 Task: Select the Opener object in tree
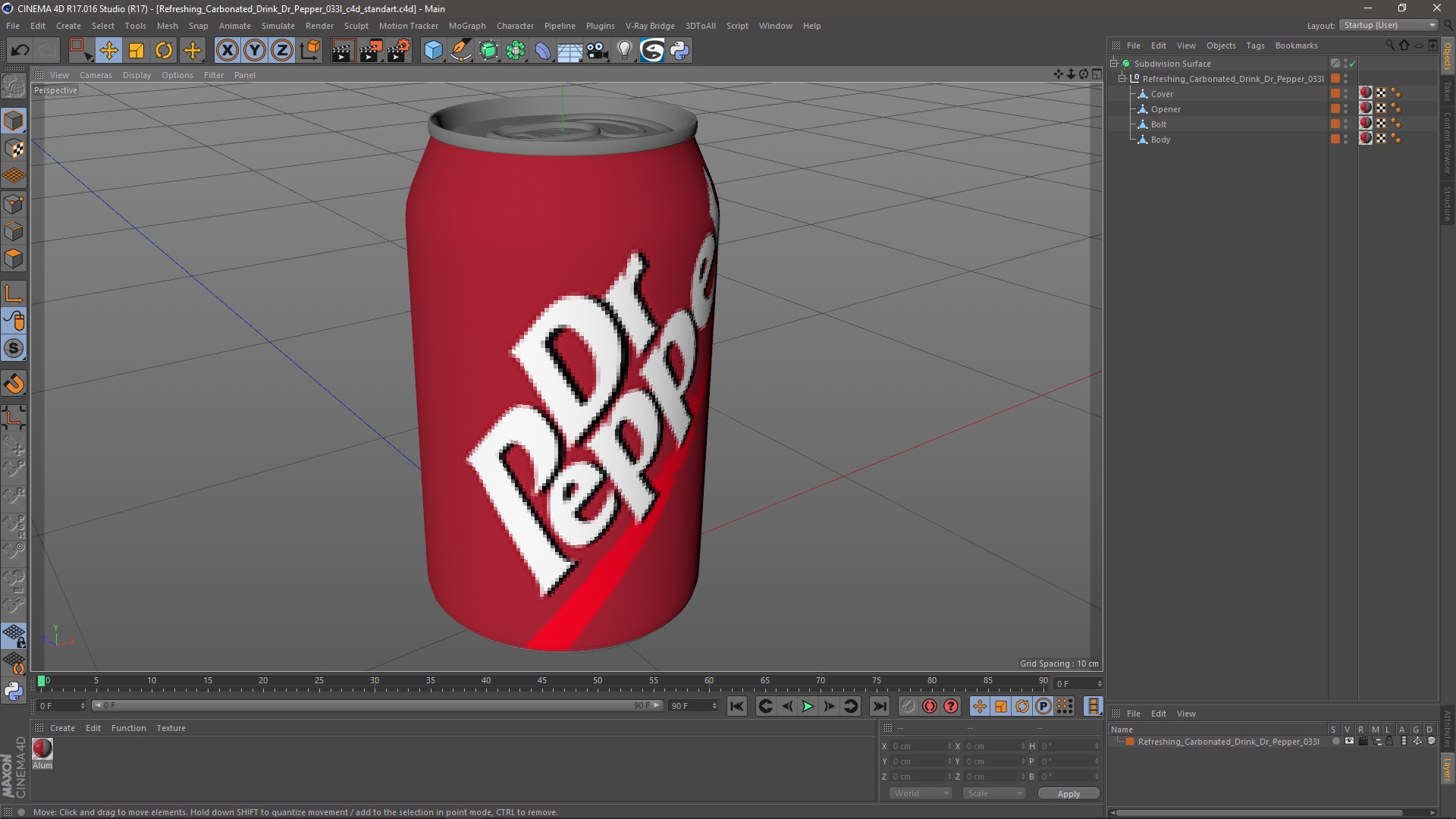1166,109
